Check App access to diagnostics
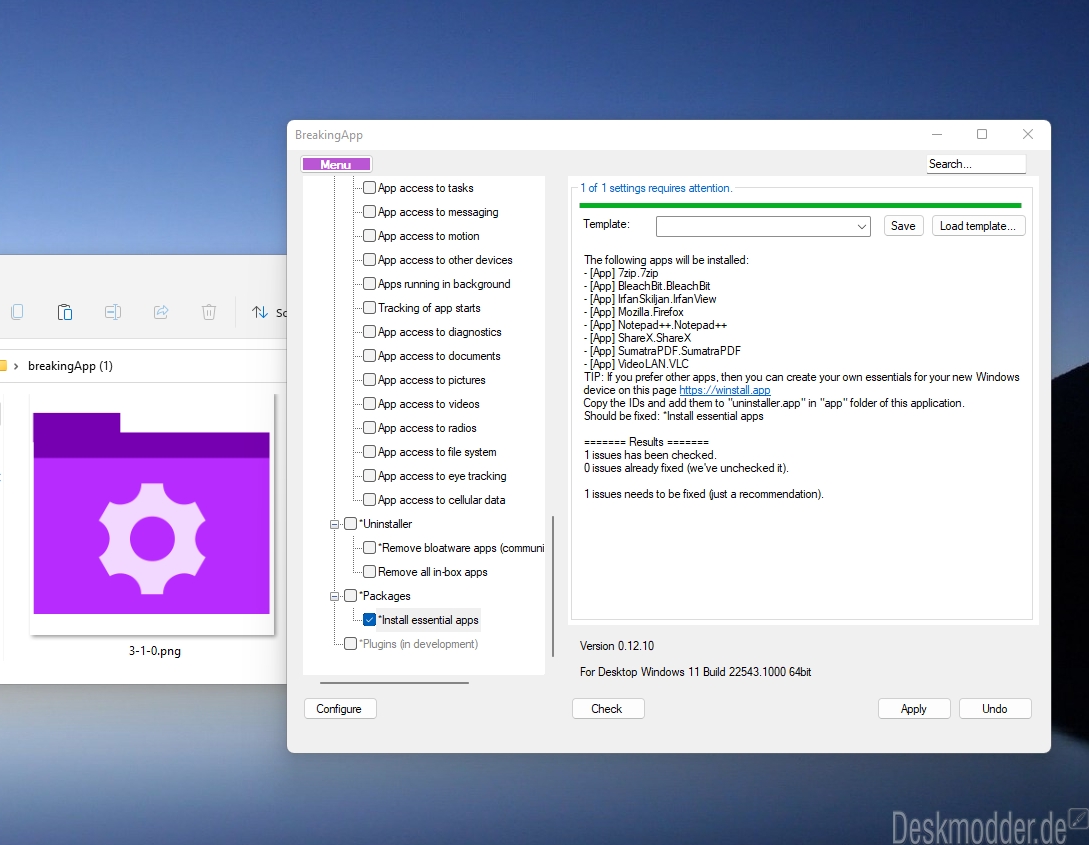Screen dimensions: 1089x845 click(x=369, y=331)
